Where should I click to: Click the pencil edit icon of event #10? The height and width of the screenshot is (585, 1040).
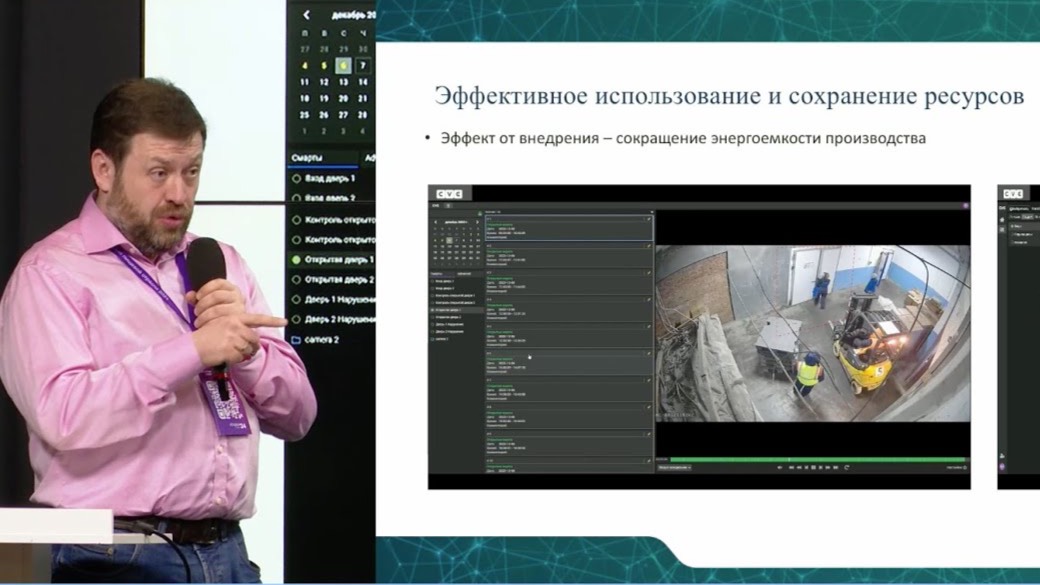649,461
